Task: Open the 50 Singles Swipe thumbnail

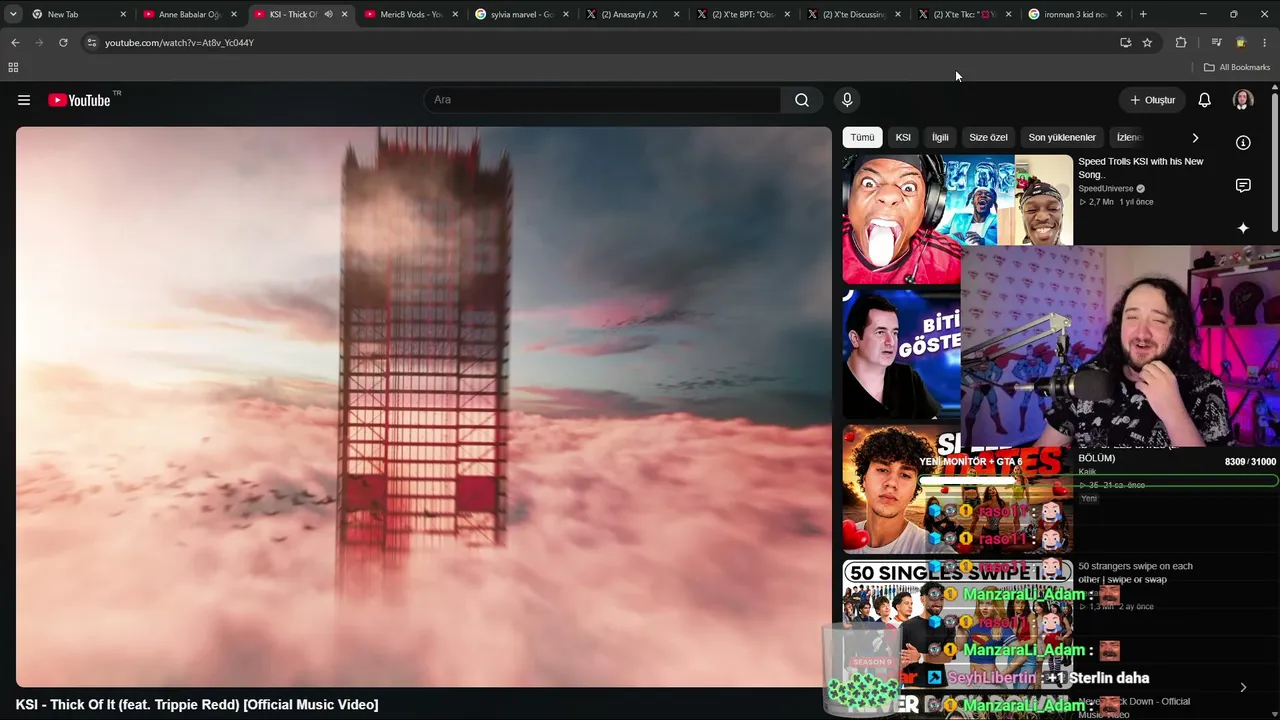Action: tap(957, 624)
